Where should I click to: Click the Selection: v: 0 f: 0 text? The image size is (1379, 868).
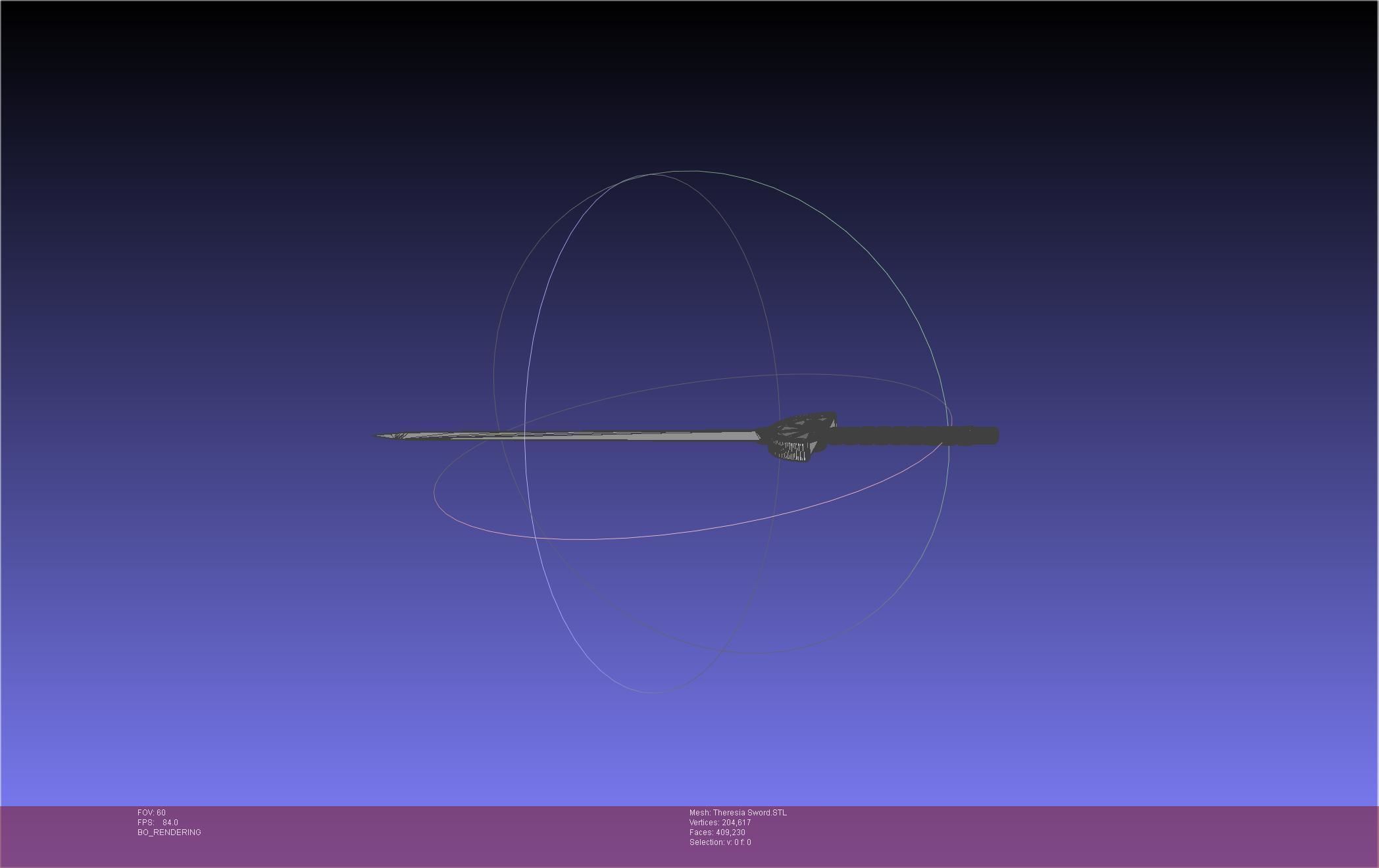coord(720,842)
